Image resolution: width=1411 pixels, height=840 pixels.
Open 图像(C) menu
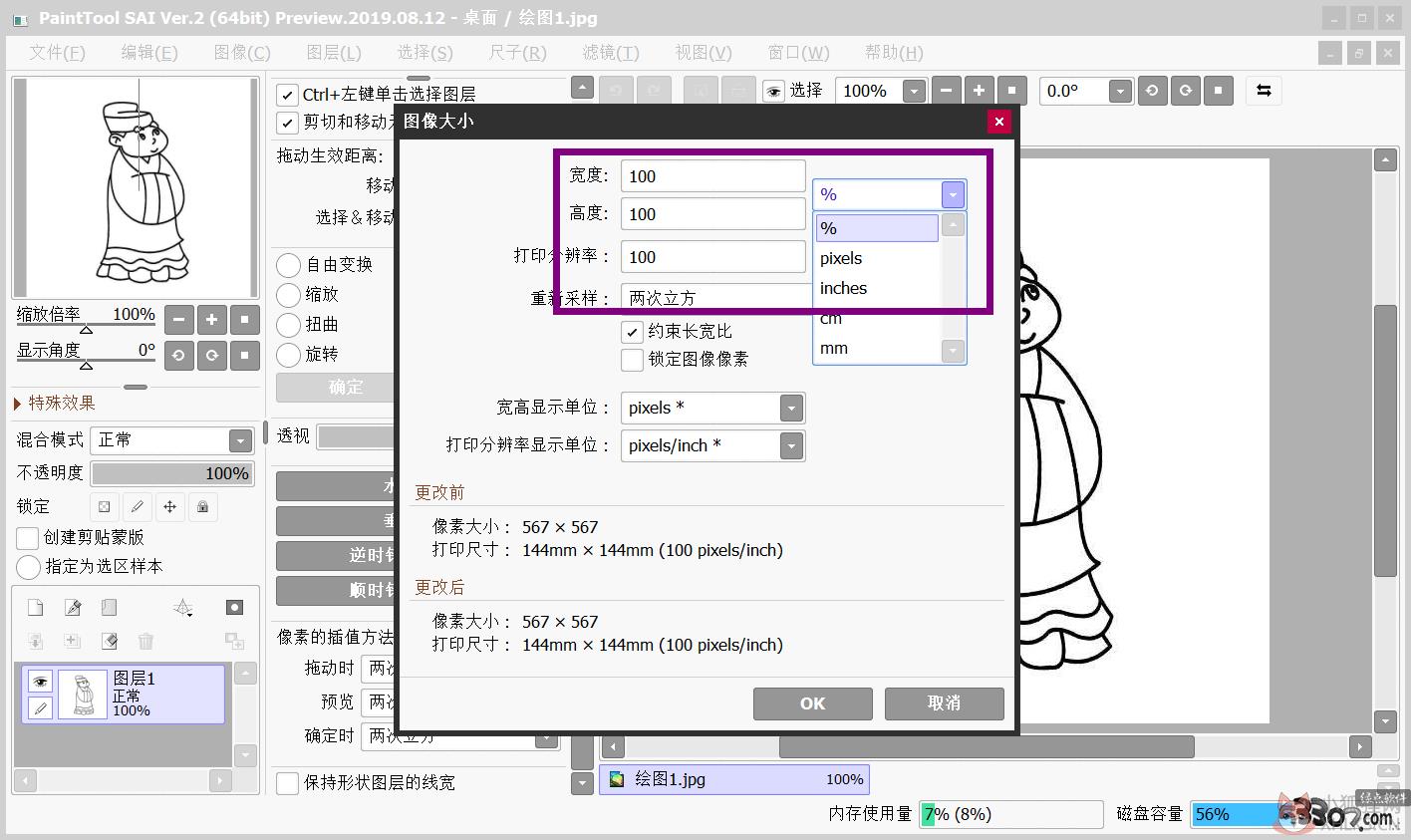tap(242, 53)
